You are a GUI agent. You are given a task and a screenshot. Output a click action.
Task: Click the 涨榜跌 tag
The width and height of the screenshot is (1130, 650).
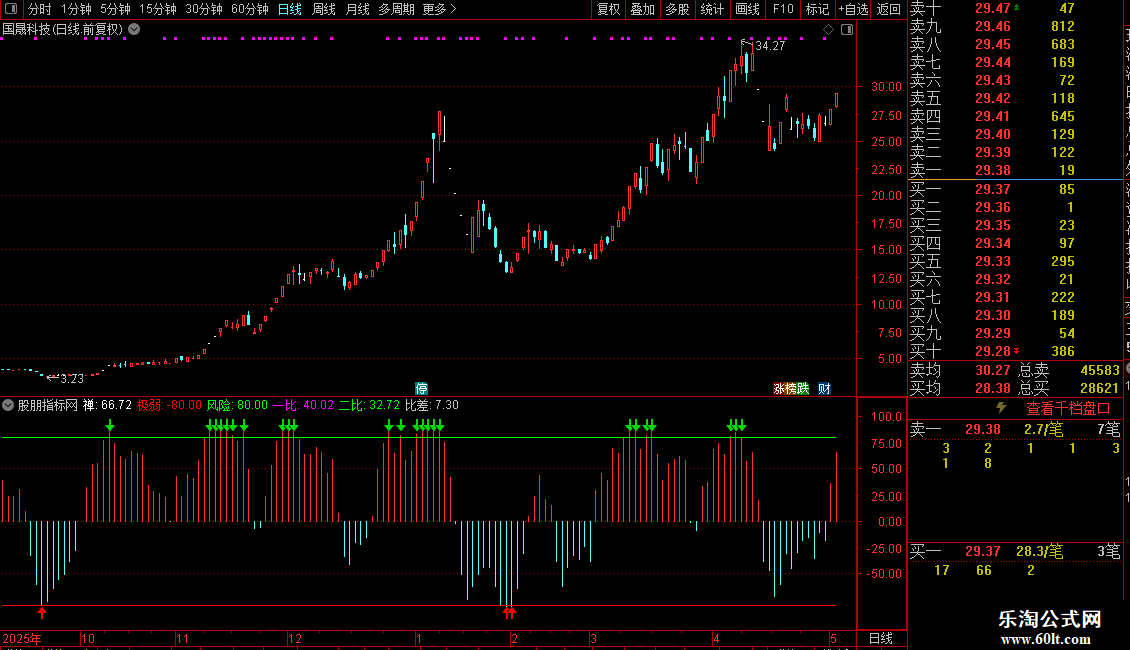click(791, 388)
